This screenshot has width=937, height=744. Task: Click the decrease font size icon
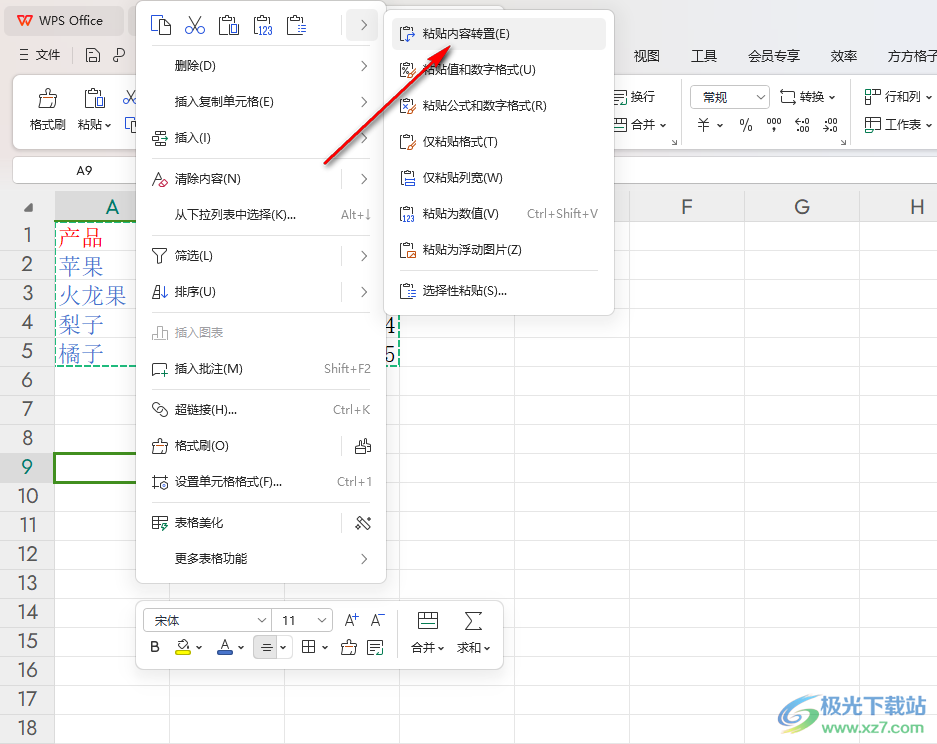378,620
